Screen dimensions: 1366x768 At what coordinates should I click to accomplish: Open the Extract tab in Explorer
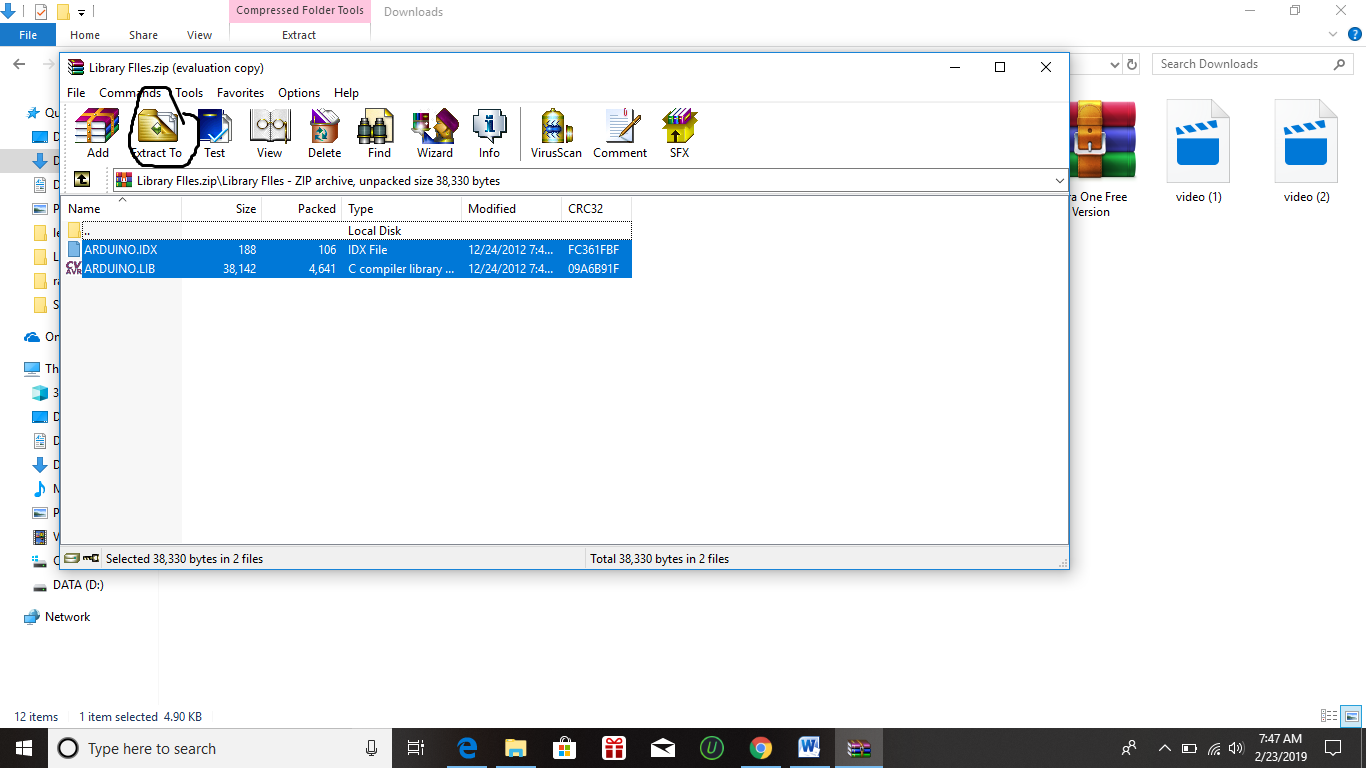tap(299, 35)
